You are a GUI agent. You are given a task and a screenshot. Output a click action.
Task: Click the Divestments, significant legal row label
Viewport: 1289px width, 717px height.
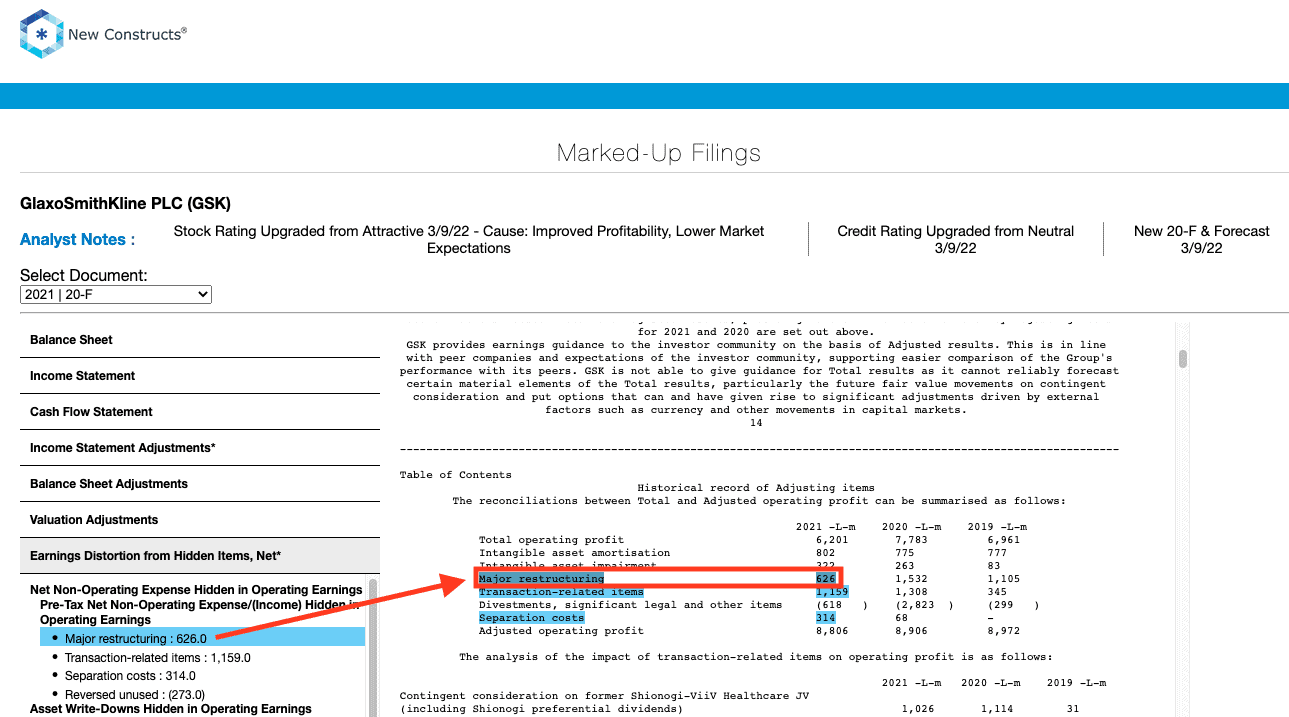(630, 605)
